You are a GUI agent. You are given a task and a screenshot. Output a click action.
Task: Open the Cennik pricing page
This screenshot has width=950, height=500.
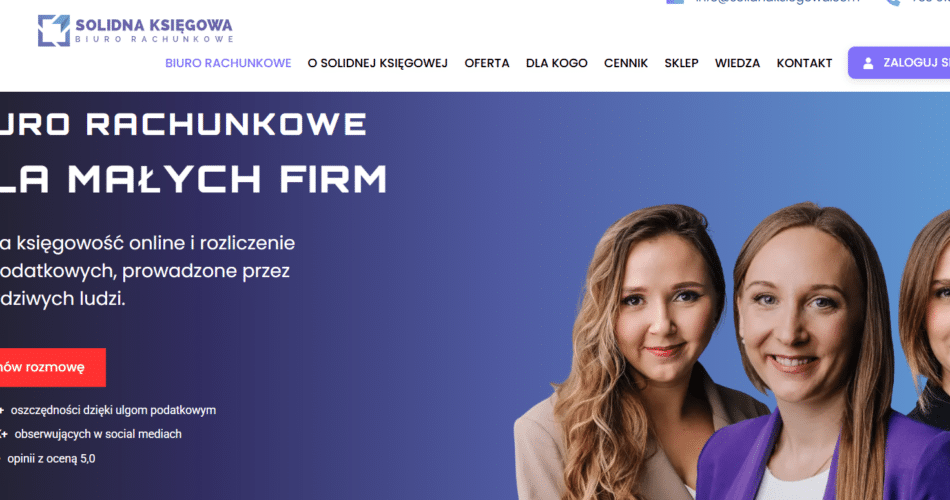(625, 63)
